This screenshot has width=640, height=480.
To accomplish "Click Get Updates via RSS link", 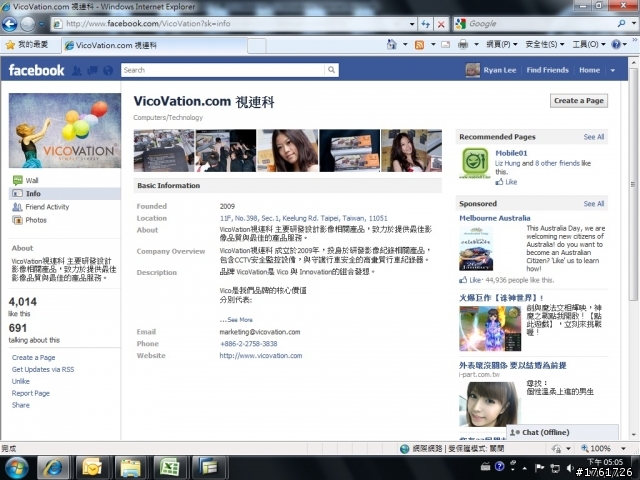I will [x=43, y=369].
